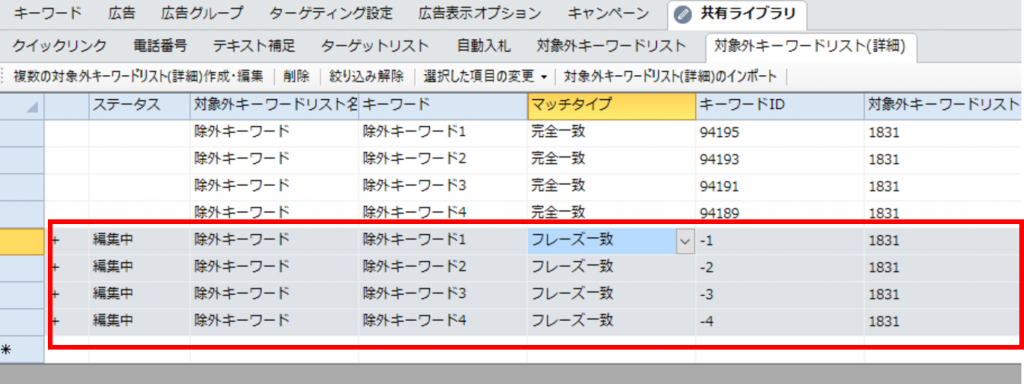Viewport: 1024px width, 384px height.
Task: Select the ターゲティング設定 tab
Action: (331, 13)
